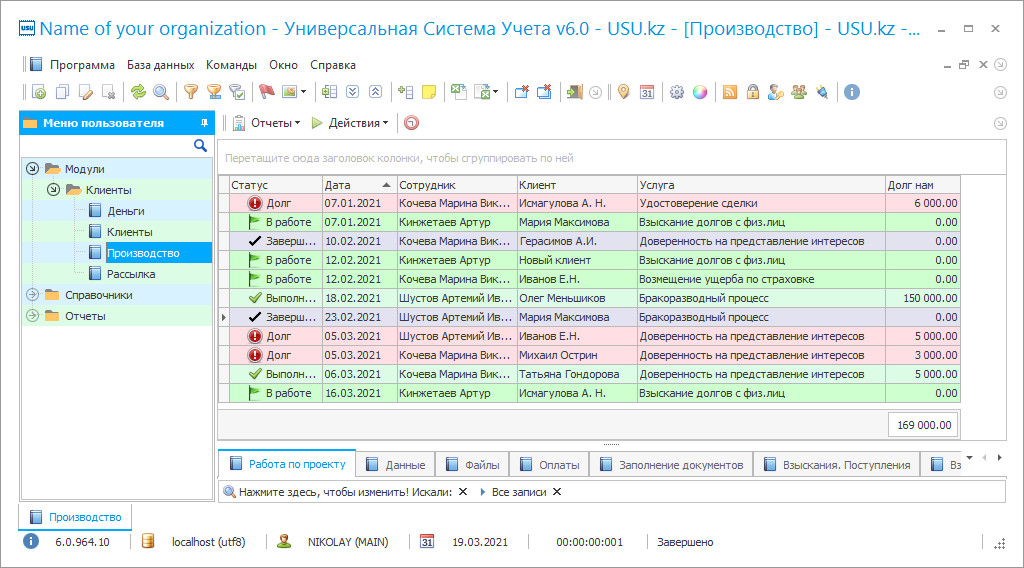Open the Программа menu
Viewport: 1024px width, 568px height.
(x=82, y=65)
